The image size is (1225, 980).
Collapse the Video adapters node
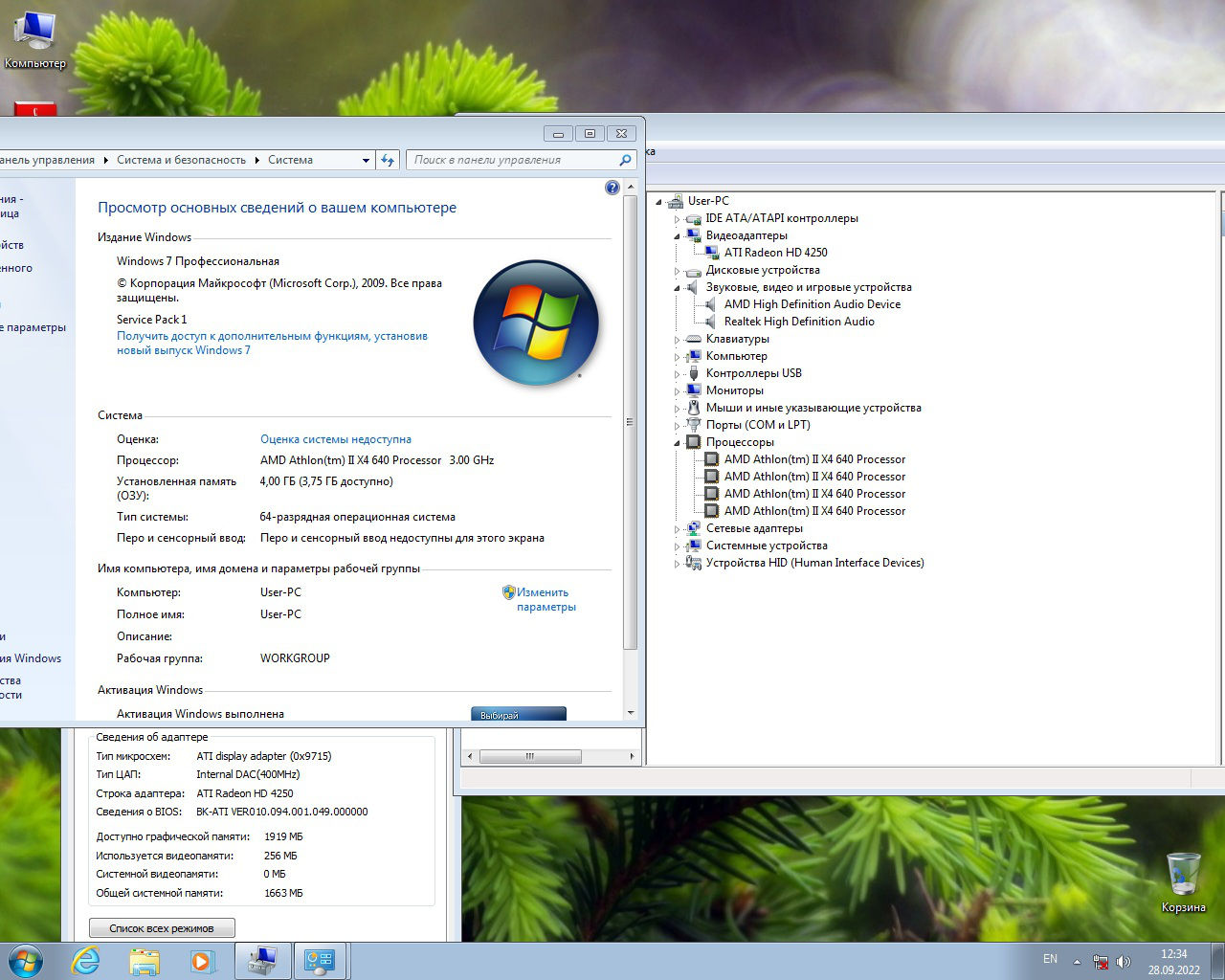[x=678, y=236]
